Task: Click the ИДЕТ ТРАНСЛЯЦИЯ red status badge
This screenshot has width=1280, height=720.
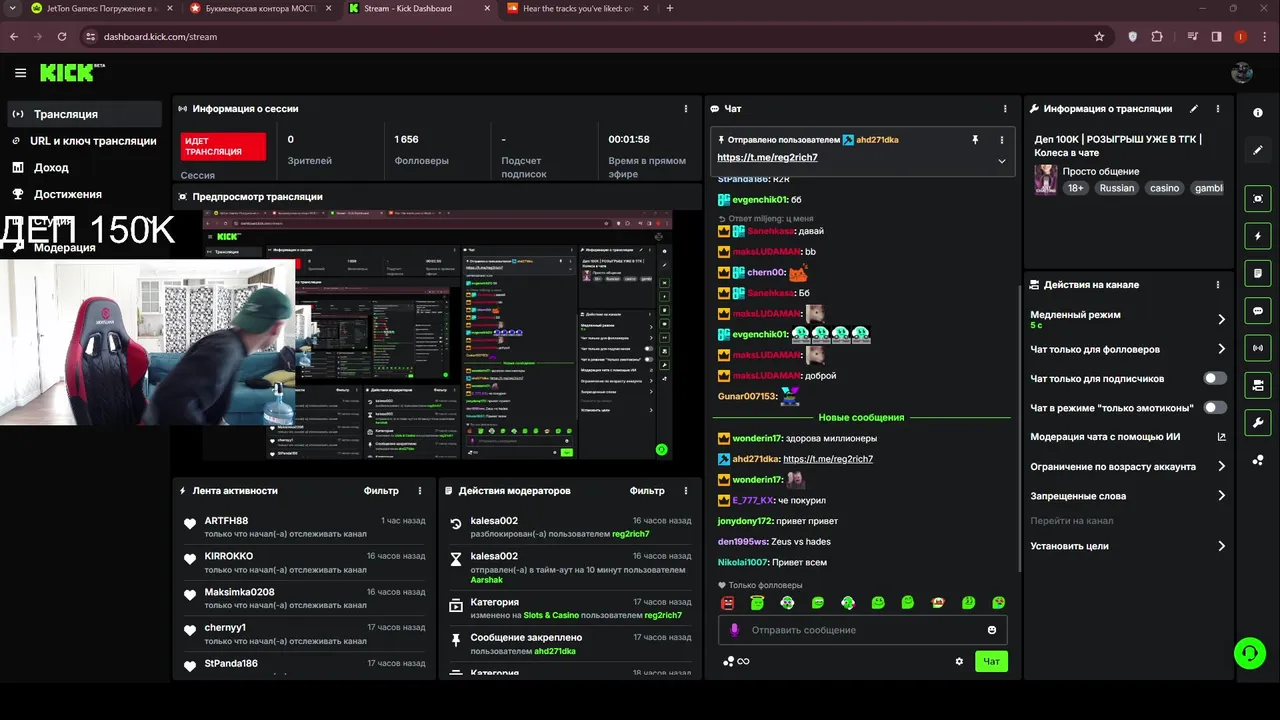Action: click(223, 146)
